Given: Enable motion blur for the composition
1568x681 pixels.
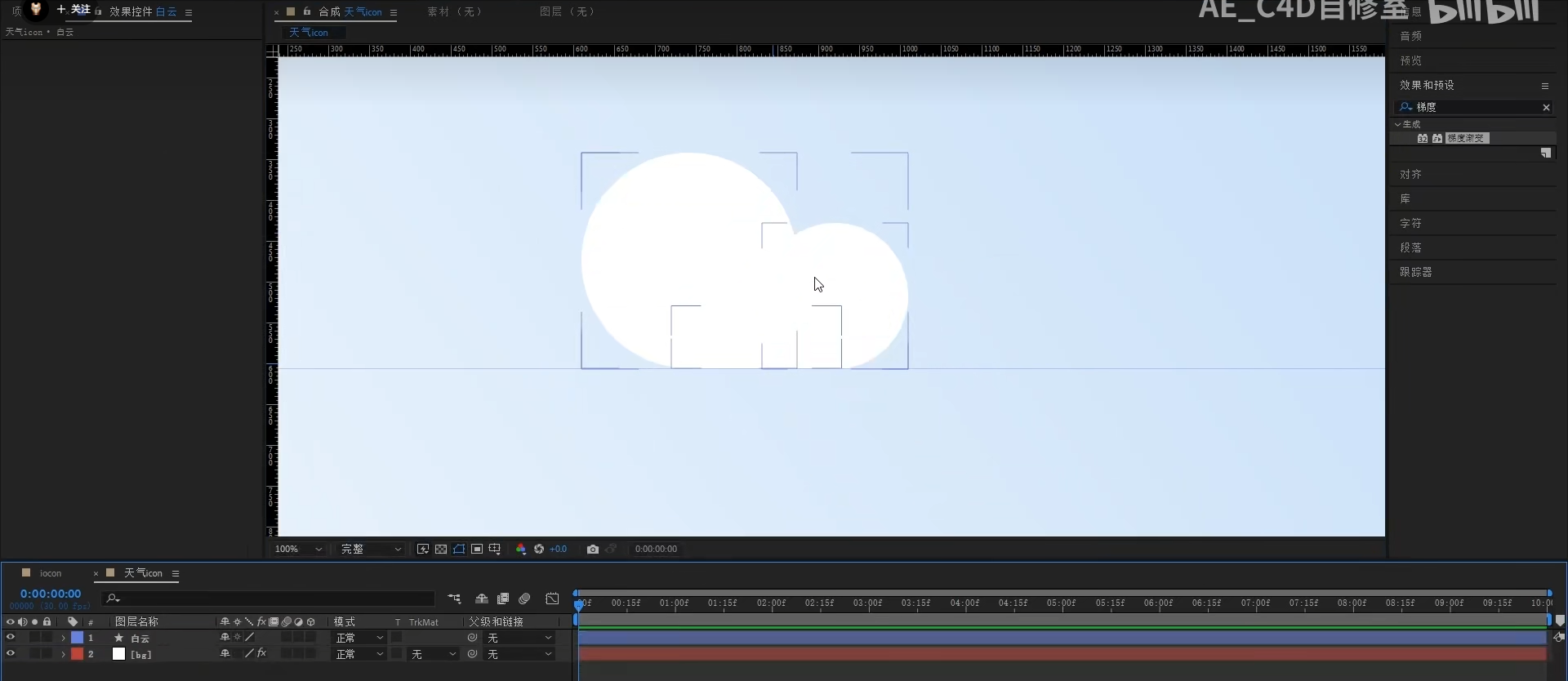Looking at the screenshot, I should coord(524,599).
